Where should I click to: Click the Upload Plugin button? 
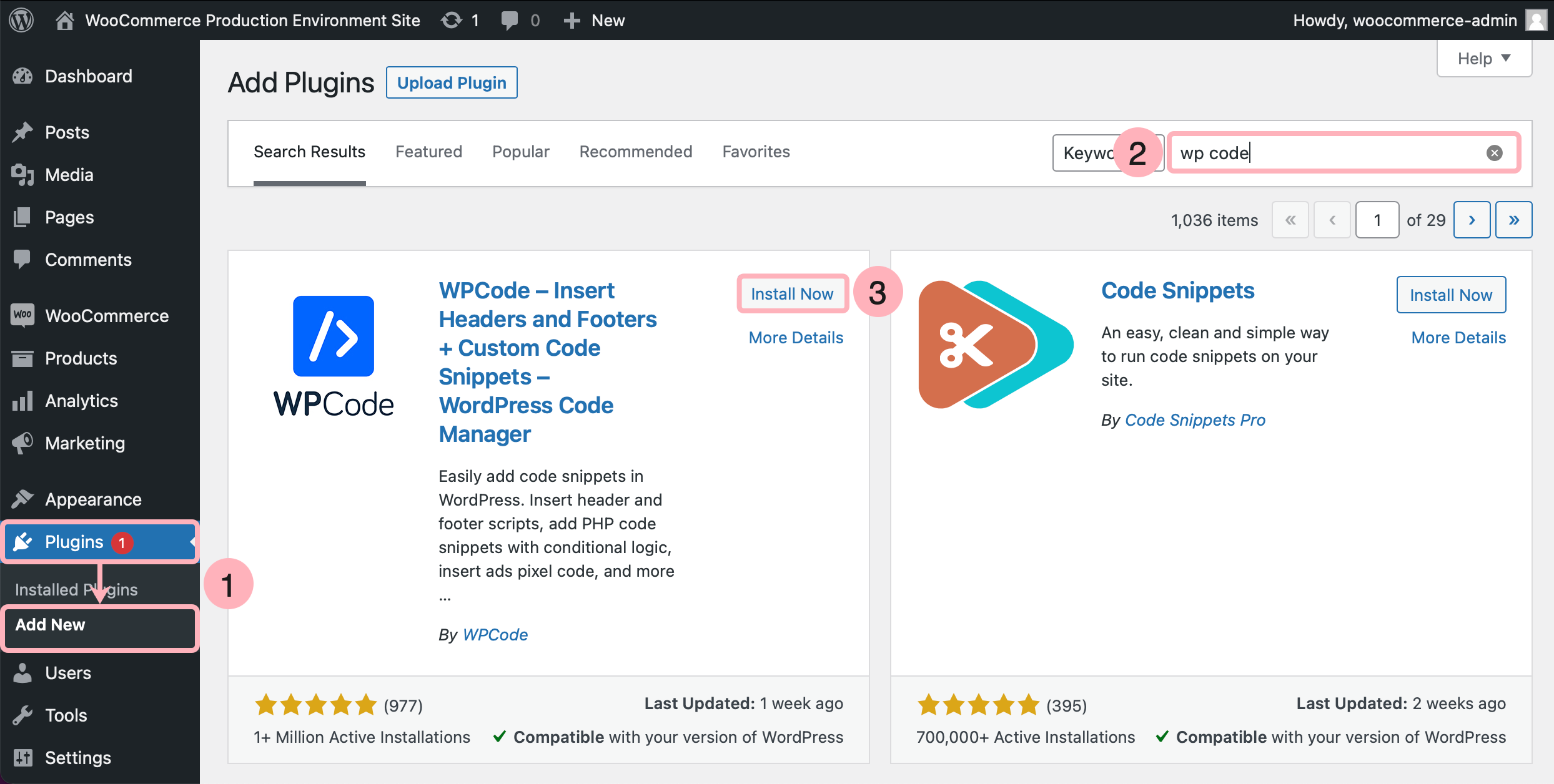pyautogui.click(x=452, y=82)
